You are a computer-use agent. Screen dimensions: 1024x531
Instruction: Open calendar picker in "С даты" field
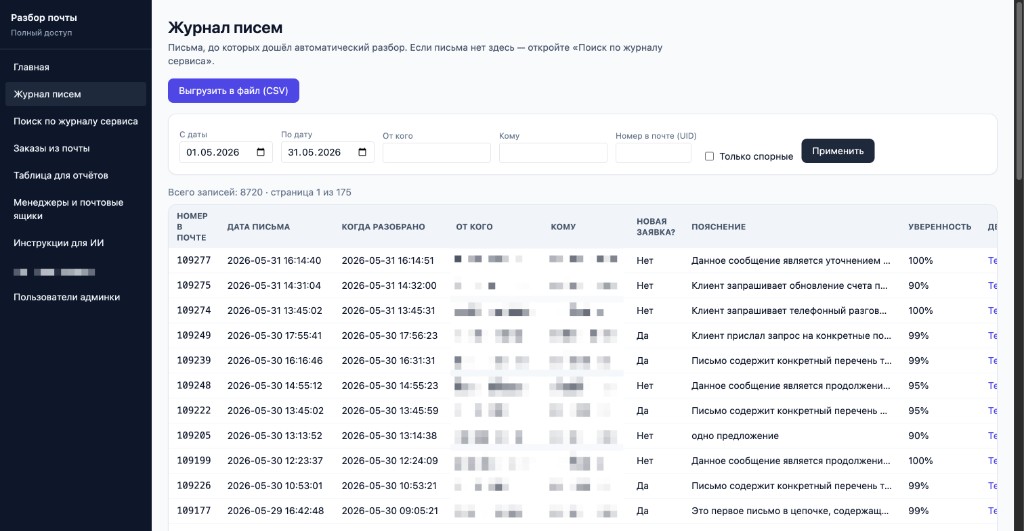point(261,152)
